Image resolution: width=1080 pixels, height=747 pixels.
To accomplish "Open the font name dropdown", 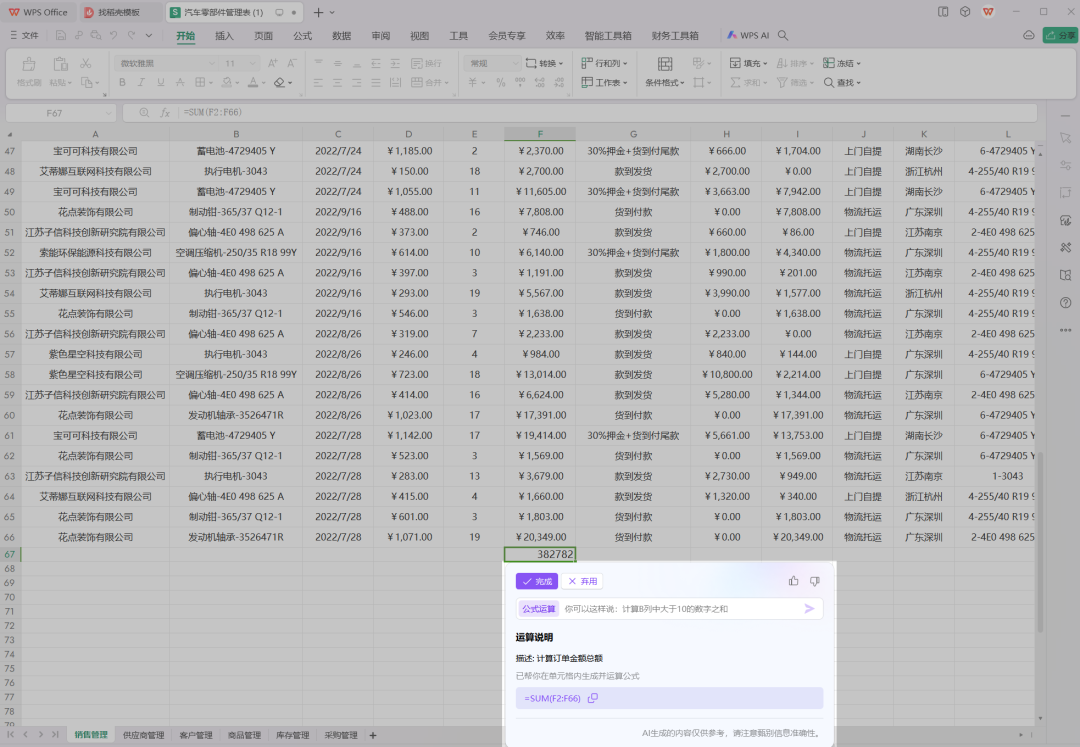I will [x=210, y=62].
